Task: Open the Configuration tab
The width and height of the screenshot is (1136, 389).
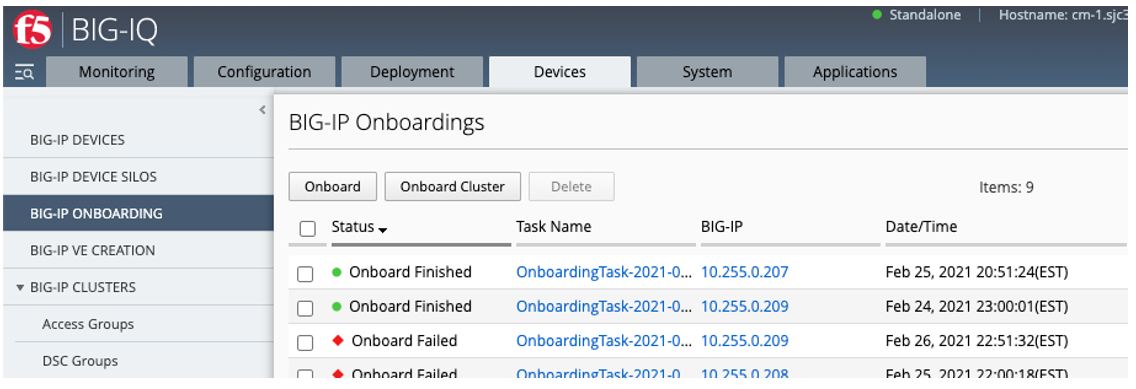Action: pos(264,72)
